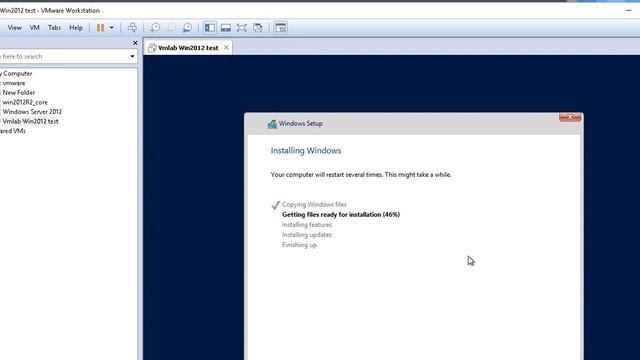
Task: Select Vmlab Win2012 test in the library
Action: click(x=30, y=121)
